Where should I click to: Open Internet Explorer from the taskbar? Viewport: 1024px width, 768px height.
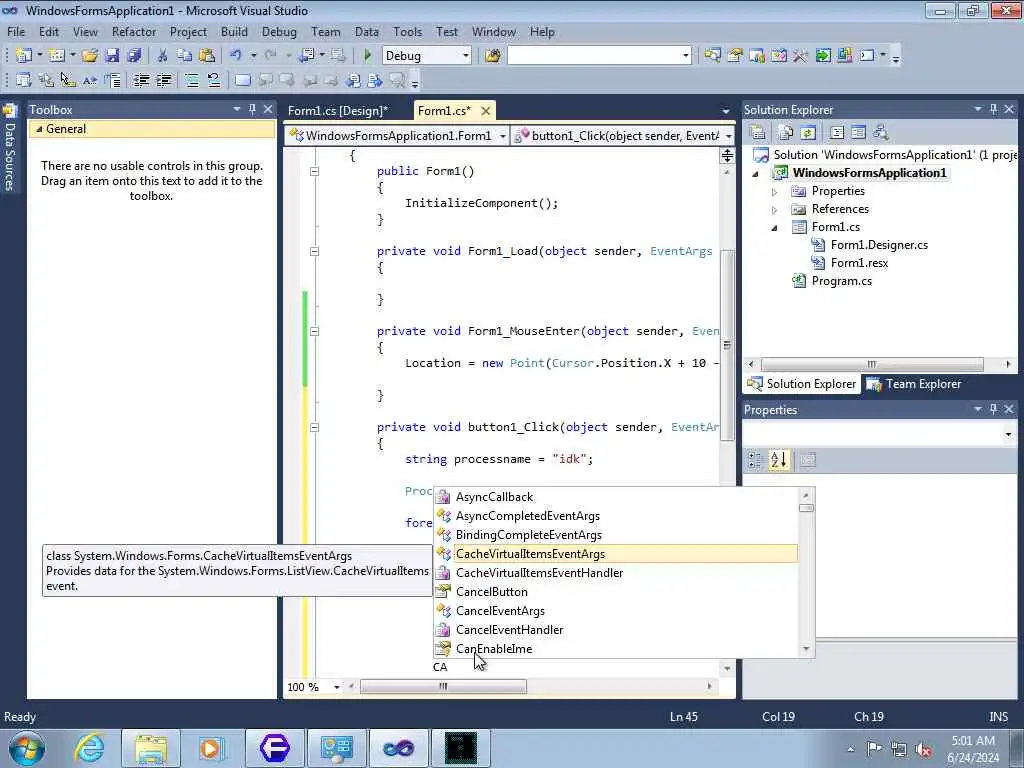coord(88,747)
